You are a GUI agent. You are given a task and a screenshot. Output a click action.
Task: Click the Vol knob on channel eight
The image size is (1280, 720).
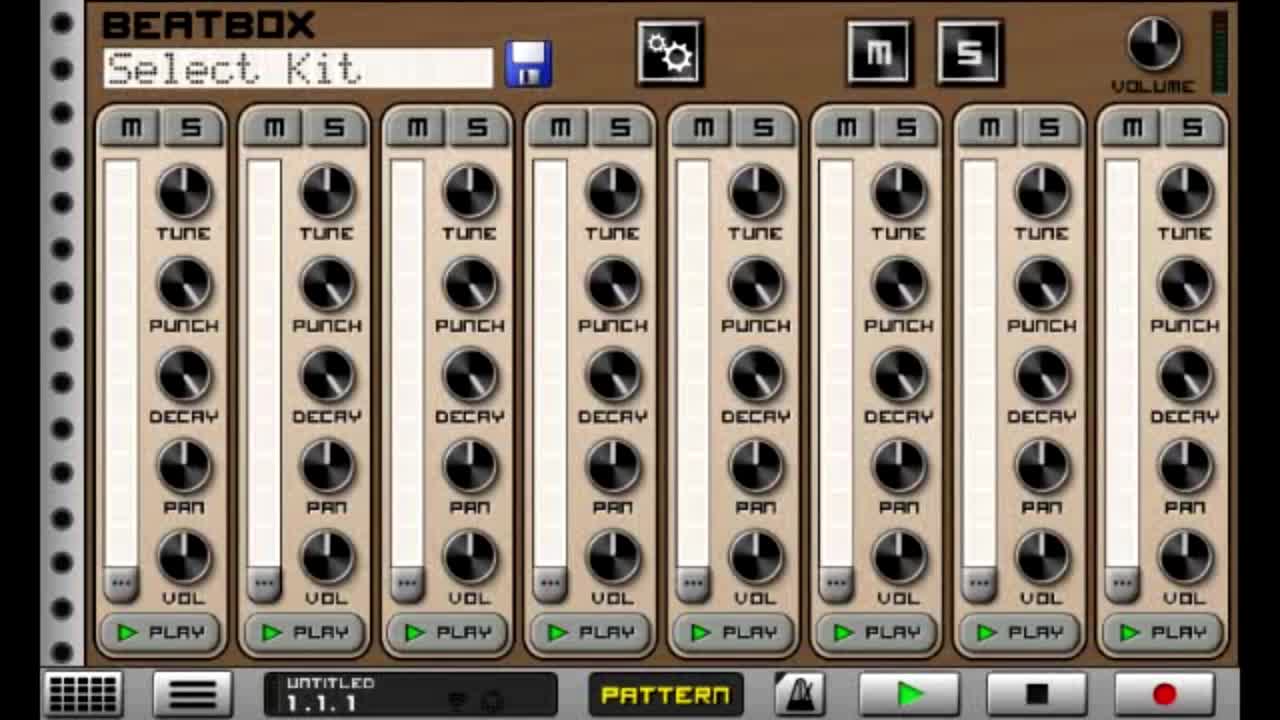click(x=1186, y=557)
